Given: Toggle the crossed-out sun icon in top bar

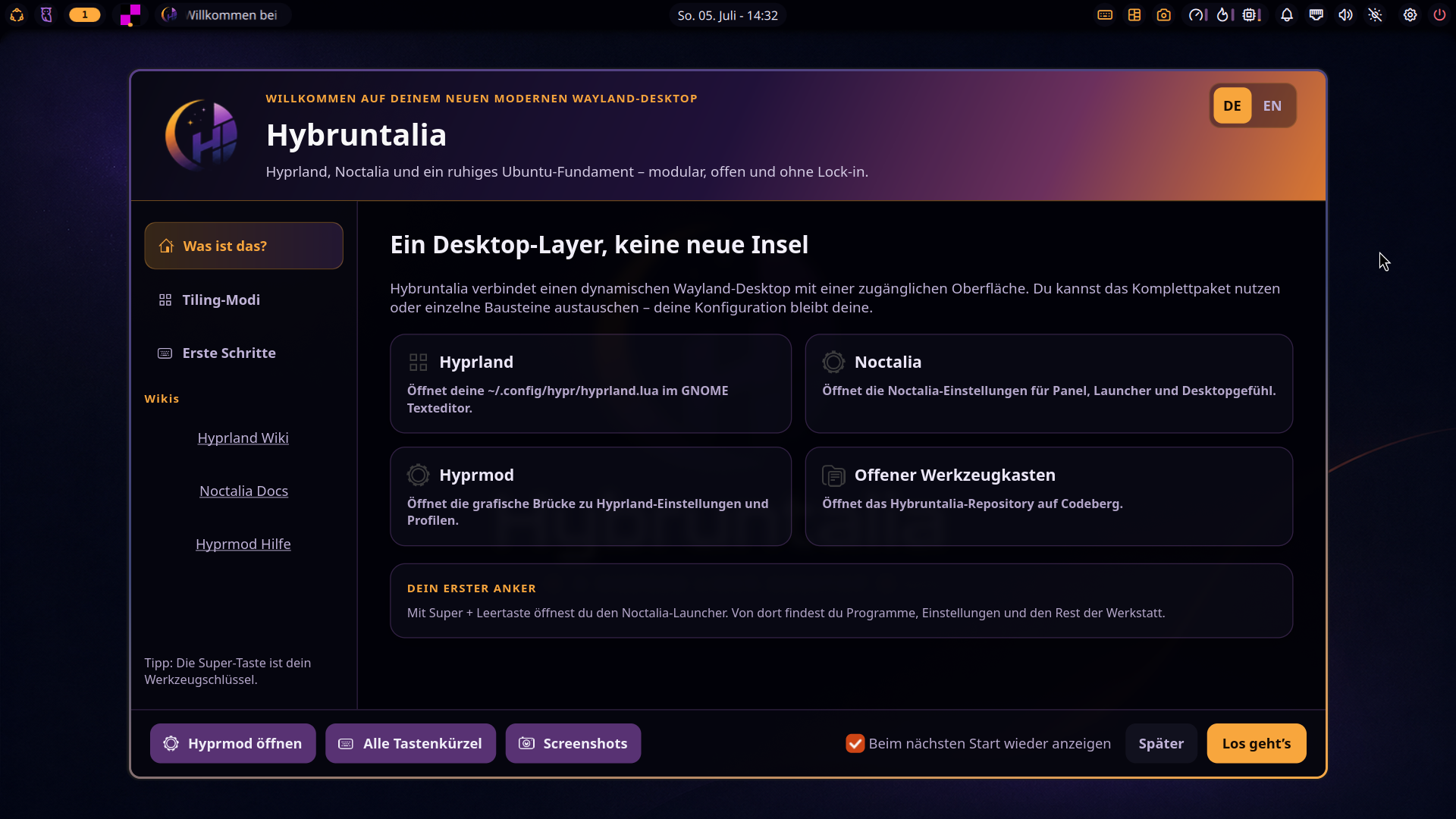Looking at the screenshot, I should 1376,15.
